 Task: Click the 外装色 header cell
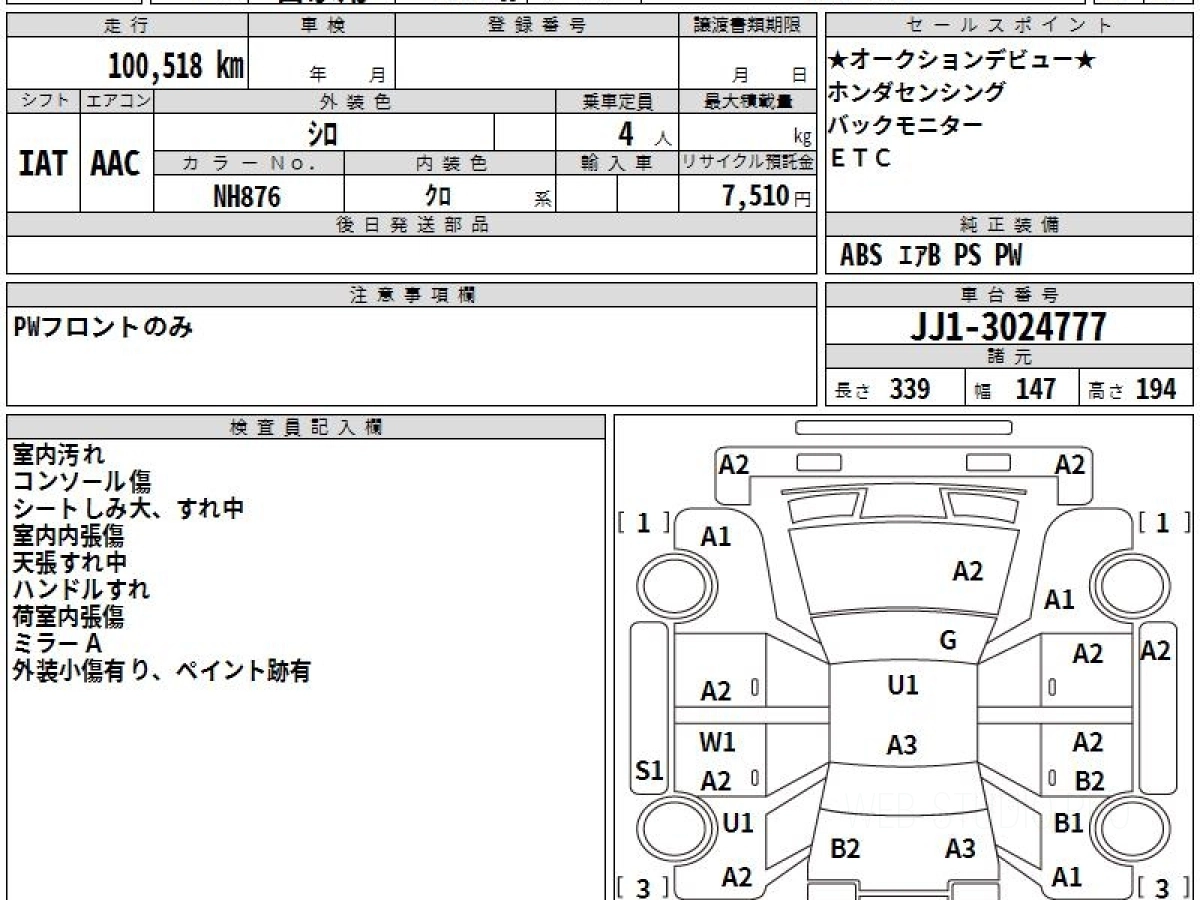tap(355, 101)
